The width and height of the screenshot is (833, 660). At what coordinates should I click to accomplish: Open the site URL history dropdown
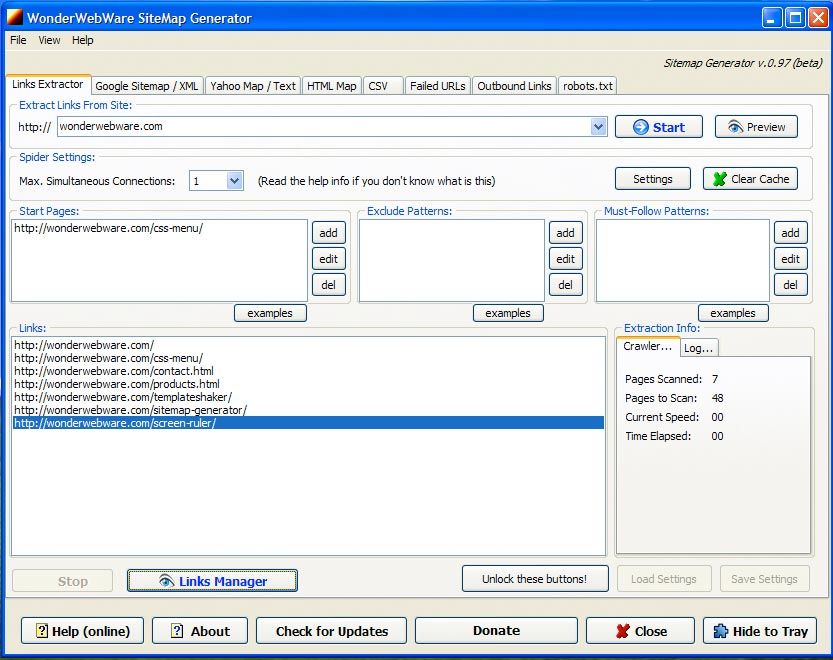coord(598,126)
